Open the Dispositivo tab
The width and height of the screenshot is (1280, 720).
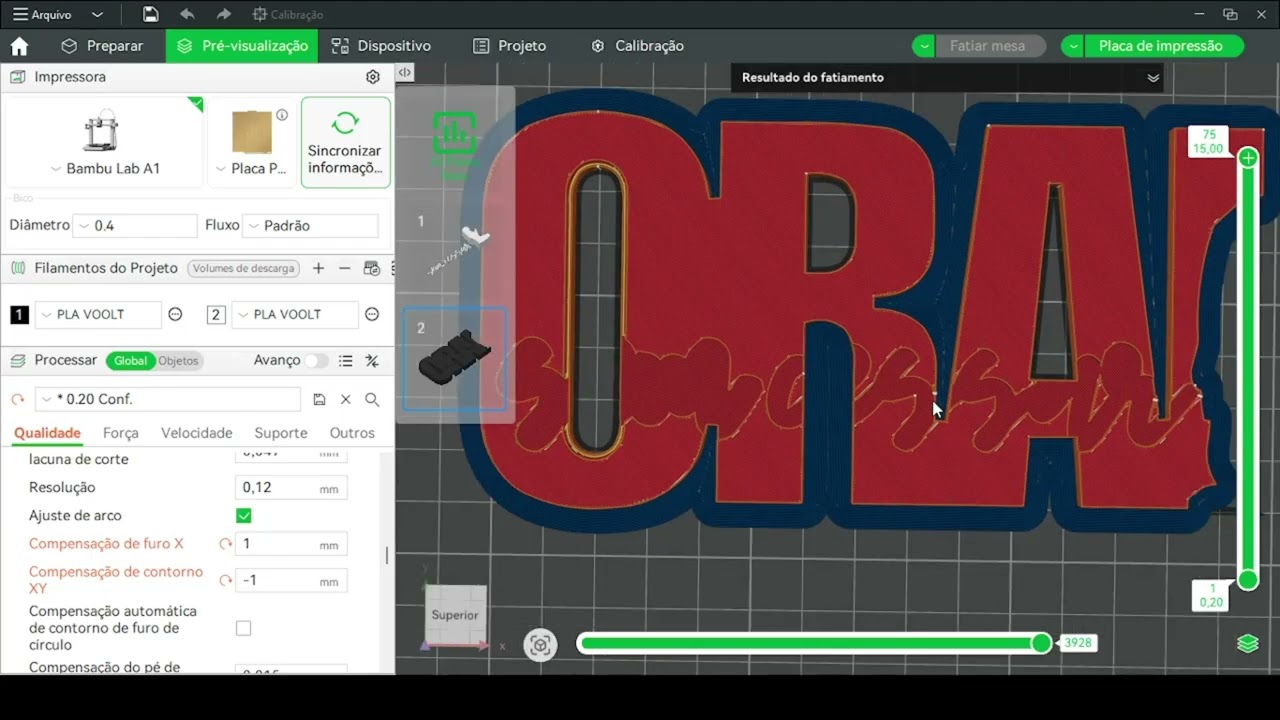(381, 46)
